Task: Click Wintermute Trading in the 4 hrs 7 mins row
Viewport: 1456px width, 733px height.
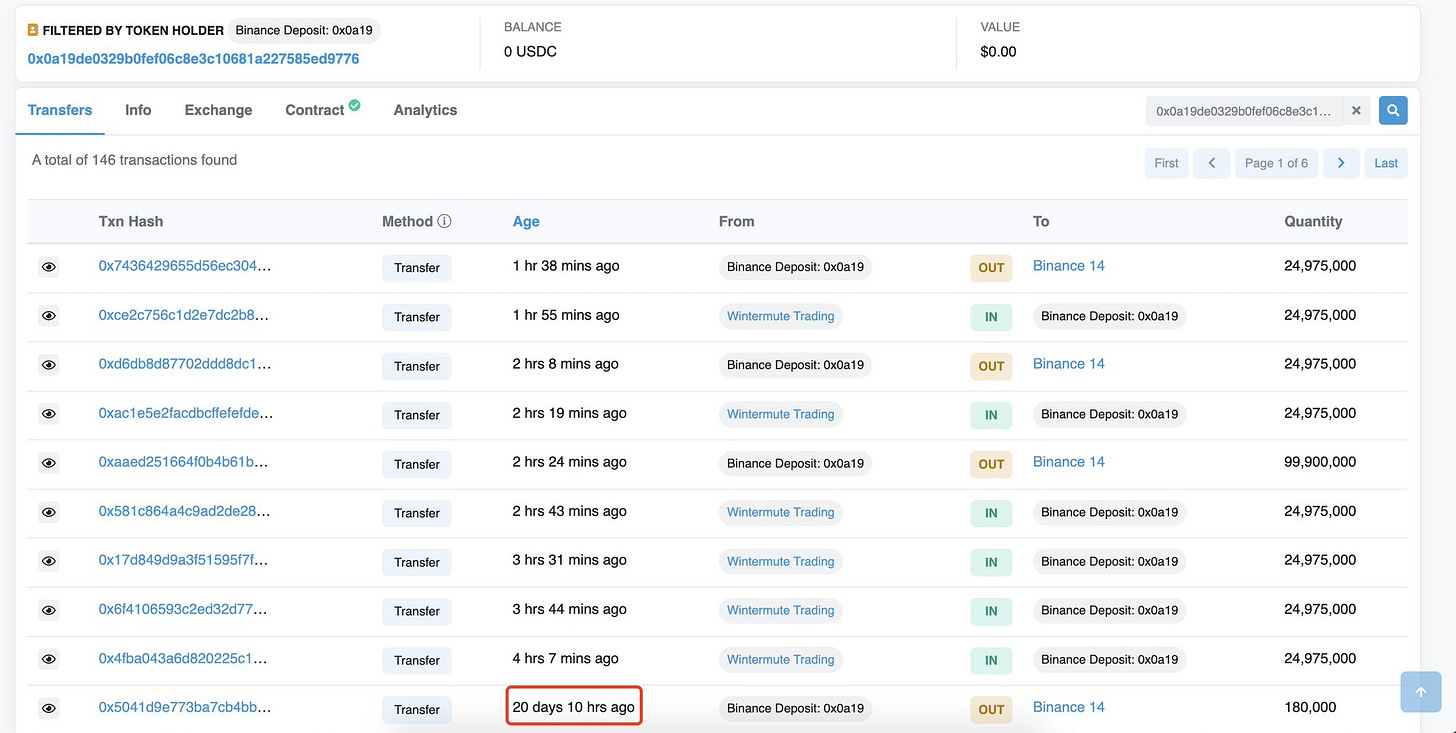Action: [x=780, y=659]
